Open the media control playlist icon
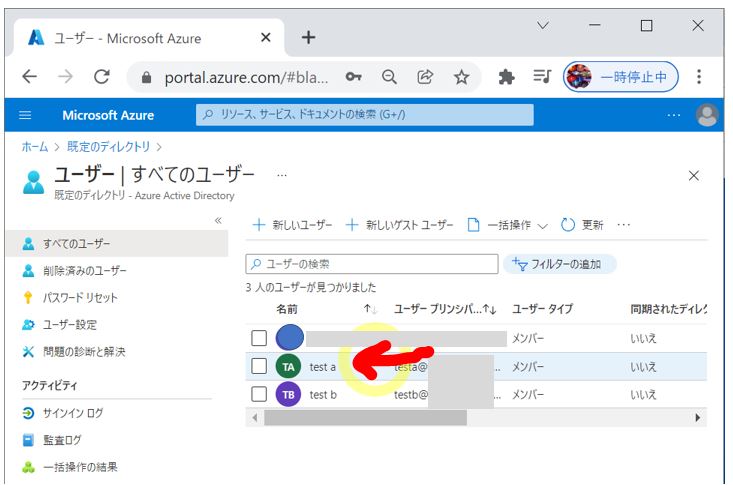The height and width of the screenshot is (485, 733). (542, 76)
